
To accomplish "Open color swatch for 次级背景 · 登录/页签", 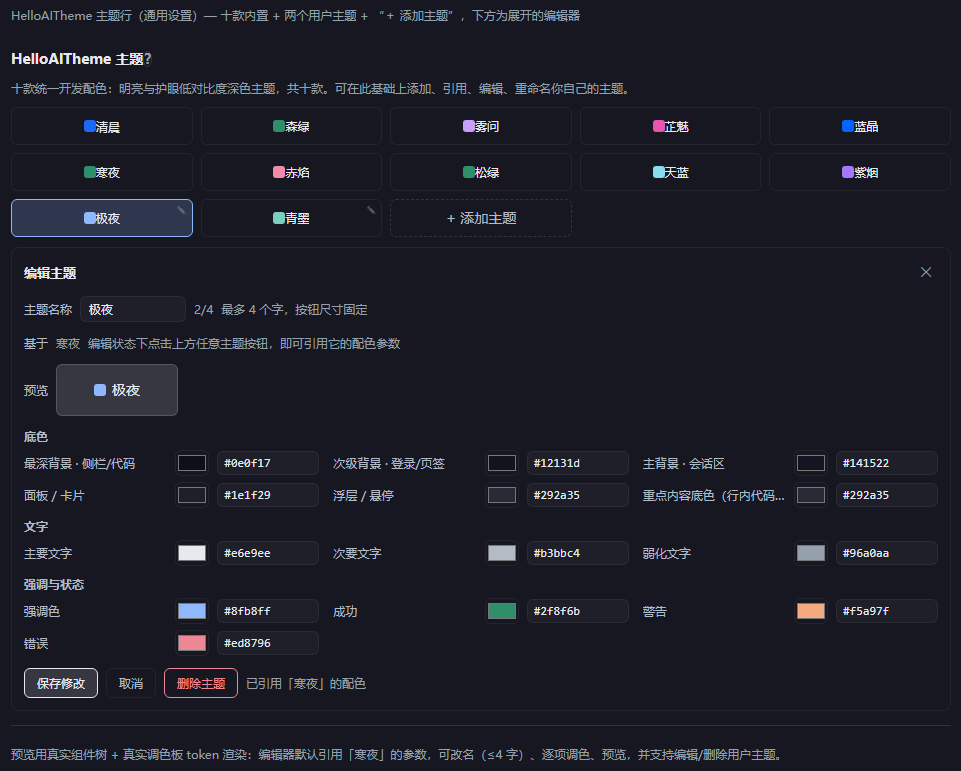I will [x=502, y=463].
